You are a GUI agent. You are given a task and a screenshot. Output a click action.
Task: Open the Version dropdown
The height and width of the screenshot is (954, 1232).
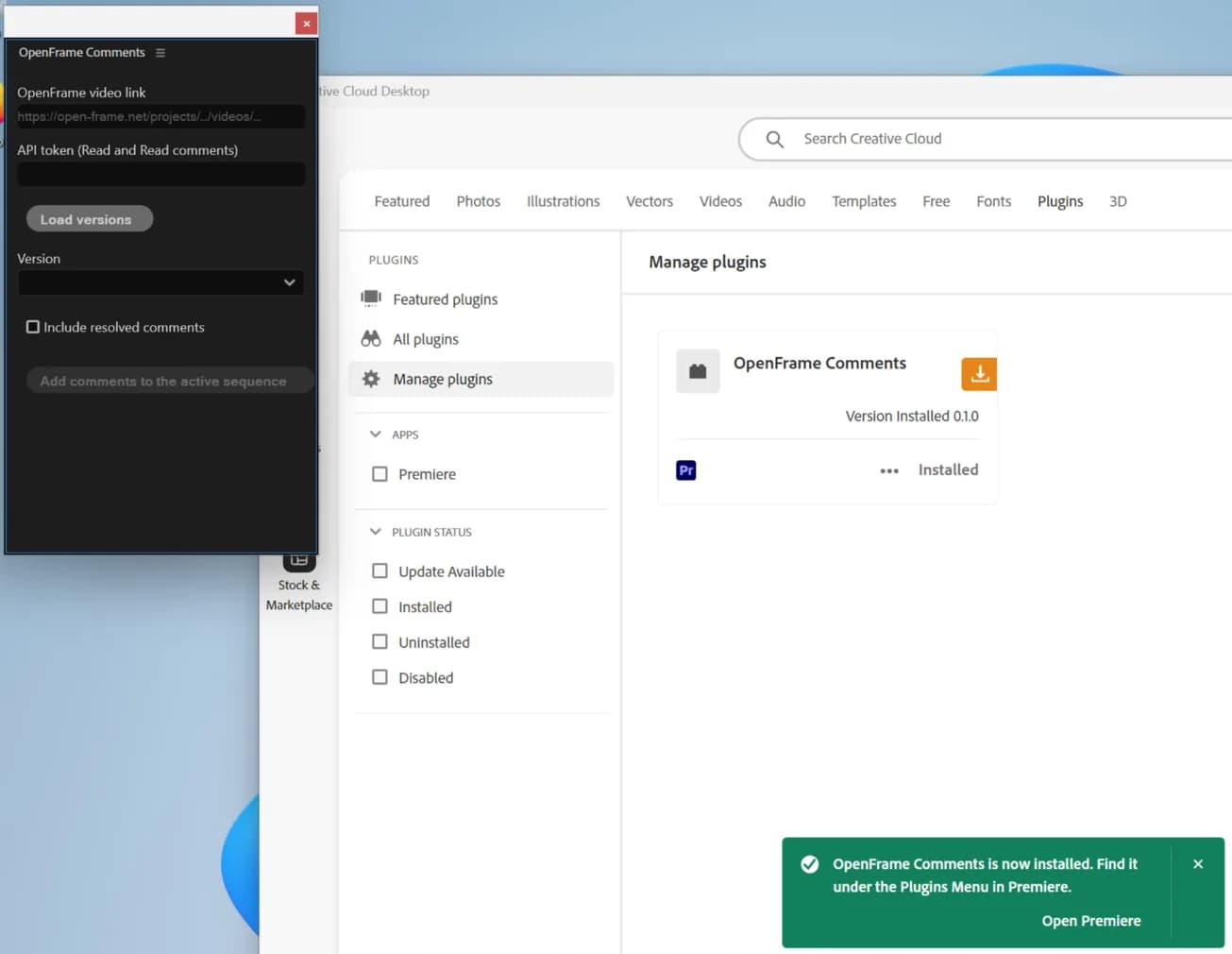click(x=160, y=282)
